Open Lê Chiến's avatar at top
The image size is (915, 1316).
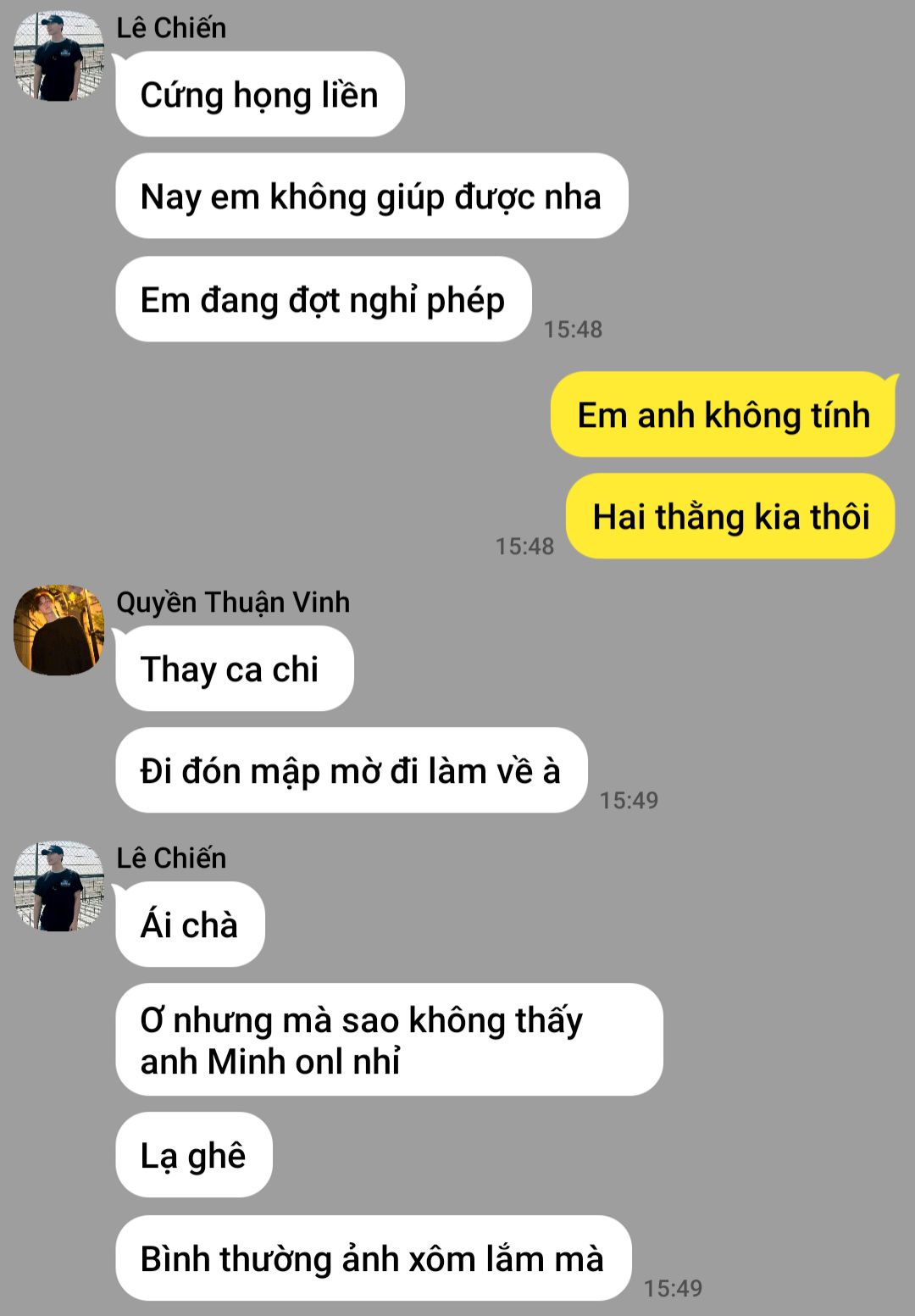[x=58, y=56]
